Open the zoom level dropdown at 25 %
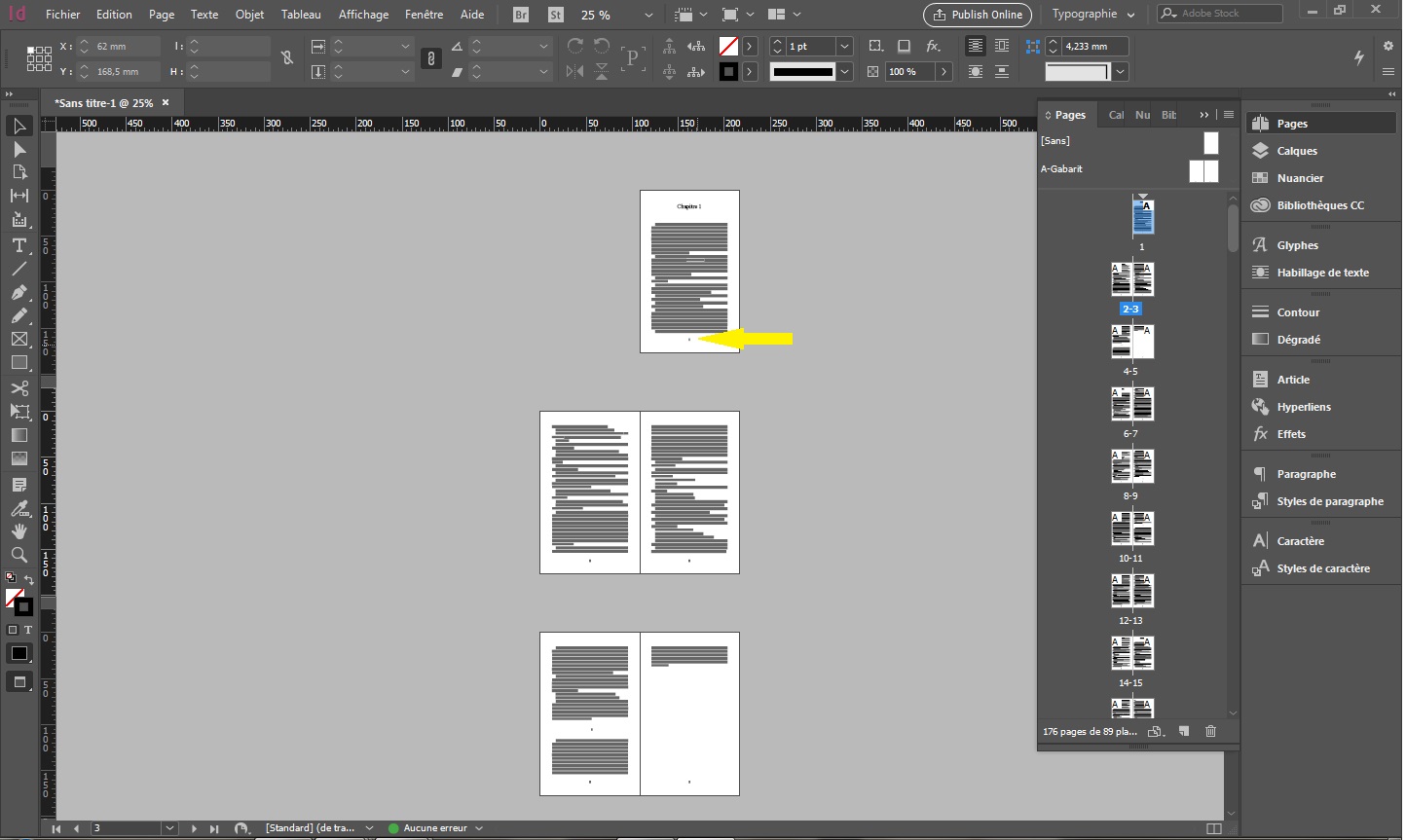Screen dimensions: 1406x840 (x=649, y=16)
